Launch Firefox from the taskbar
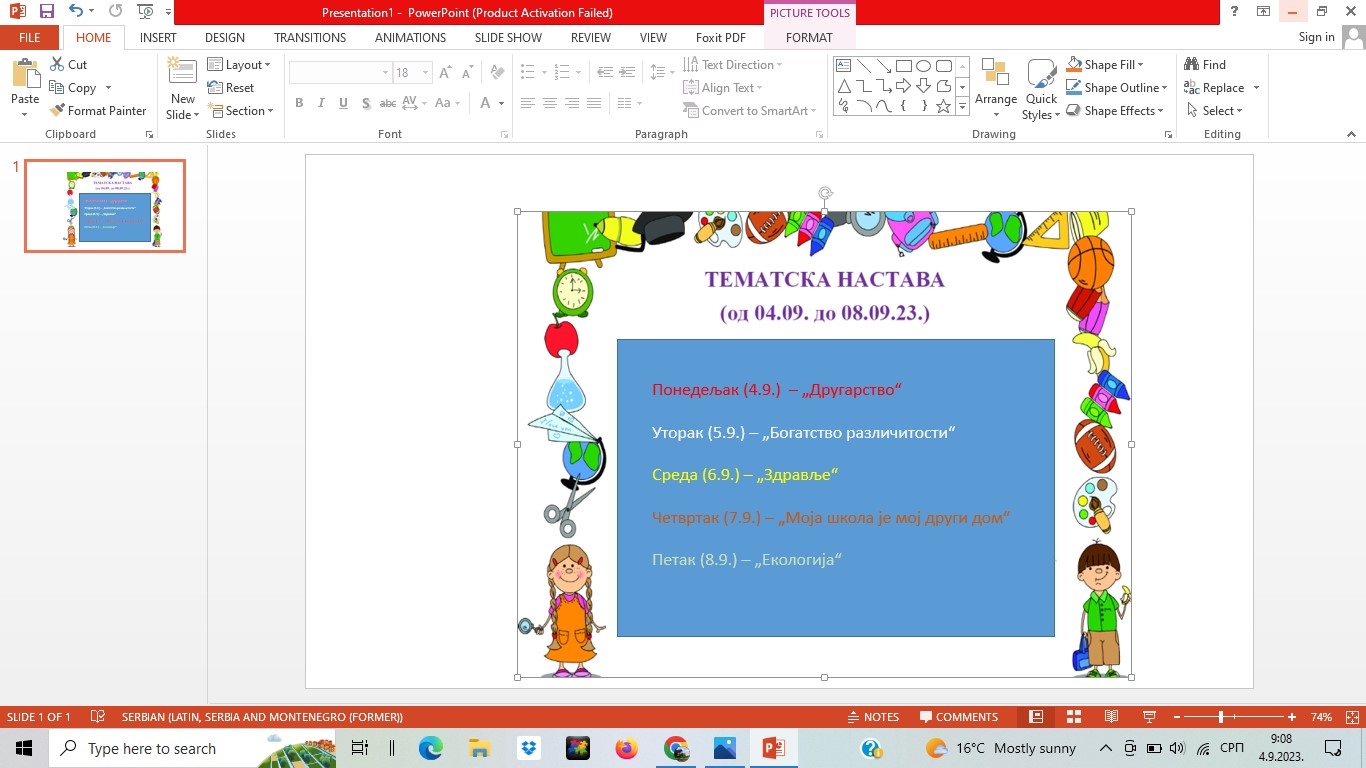 tap(626, 748)
